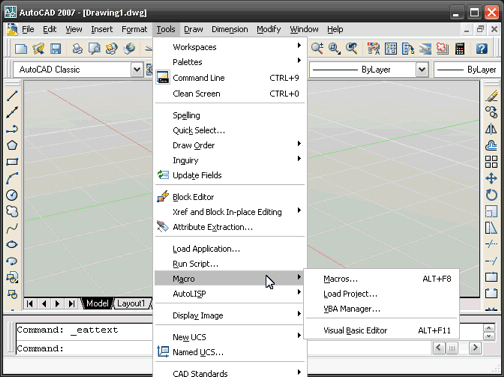504x377 pixels.
Task: Click the Zoom Window icon
Action: tap(334, 49)
